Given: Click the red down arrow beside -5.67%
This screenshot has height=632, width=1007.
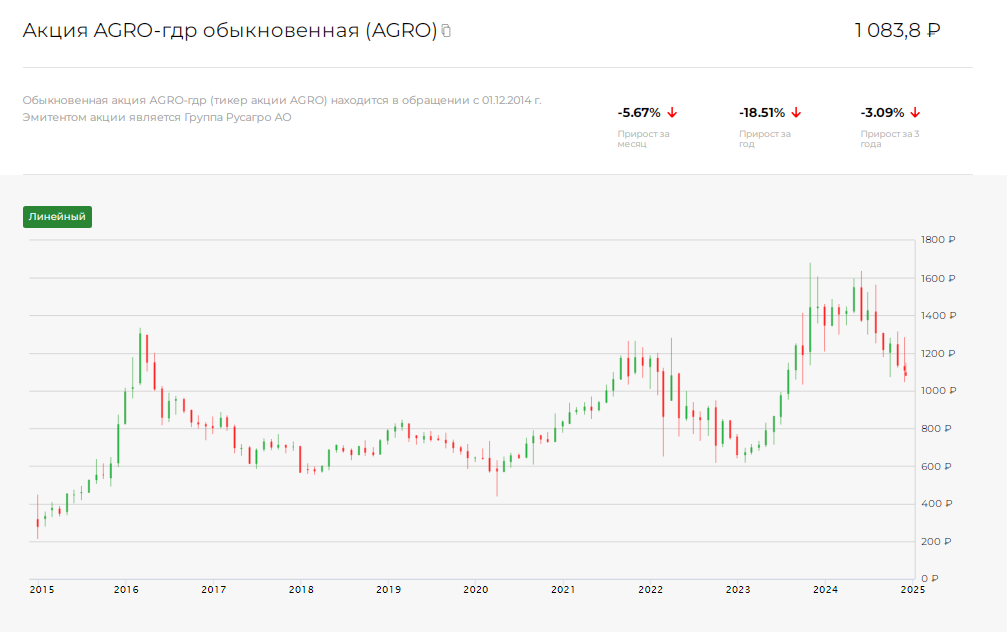Looking at the screenshot, I should tap(673, 113).
